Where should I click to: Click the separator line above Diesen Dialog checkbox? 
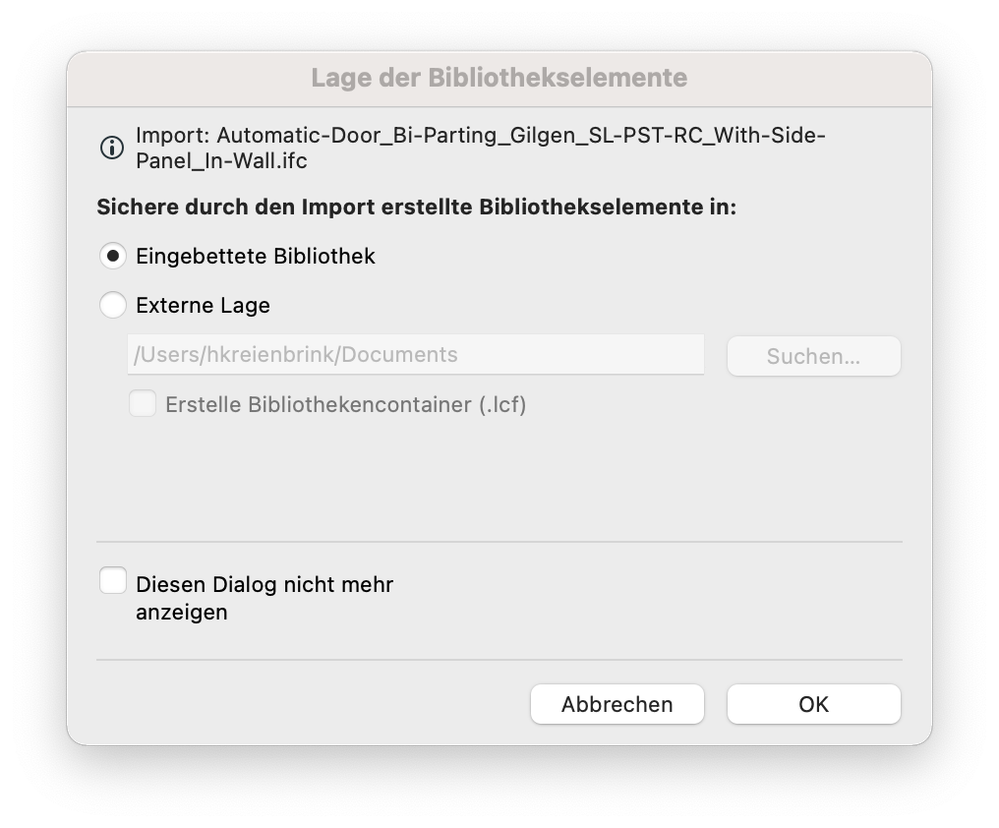click(500, 542)
